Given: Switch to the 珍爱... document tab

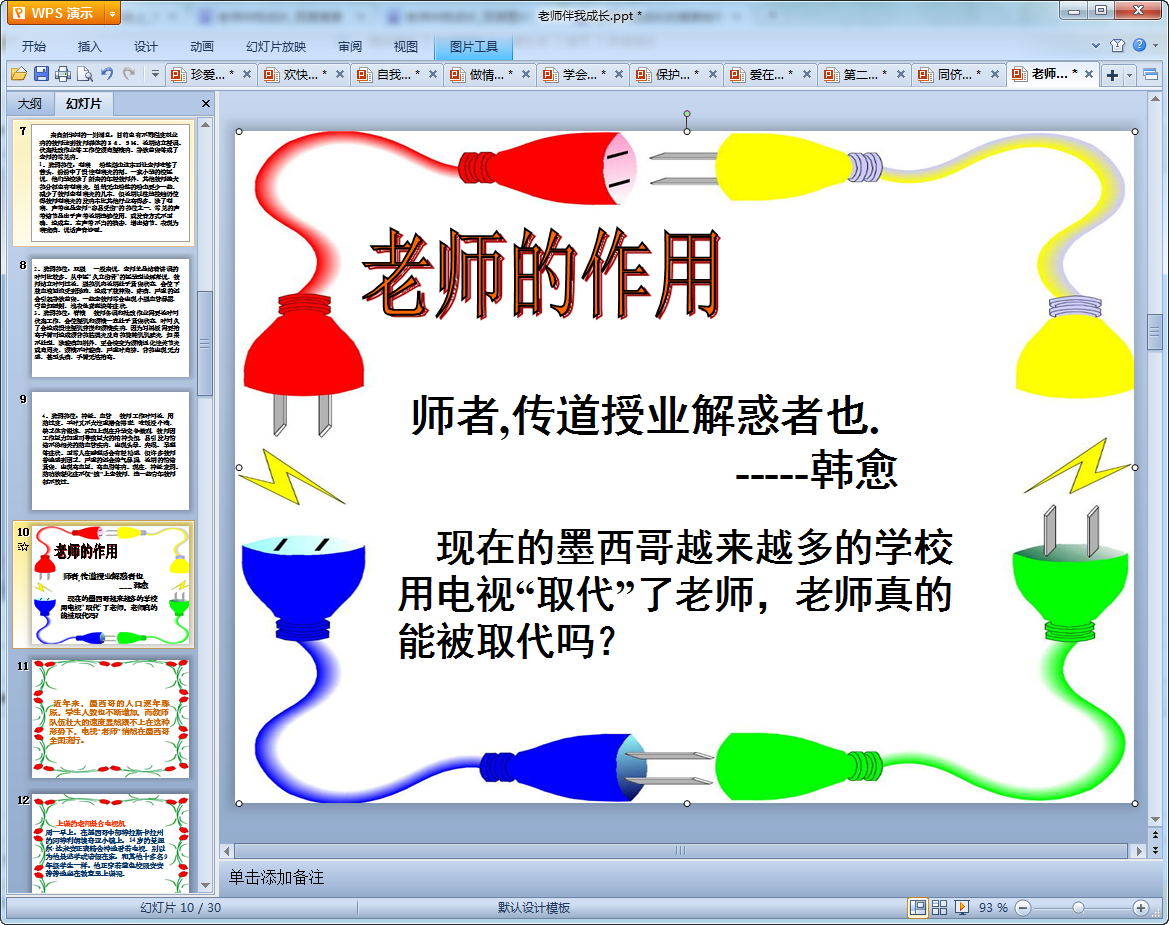Looking at the screenshot, I should pyautogui.click(x=211, y=74).
